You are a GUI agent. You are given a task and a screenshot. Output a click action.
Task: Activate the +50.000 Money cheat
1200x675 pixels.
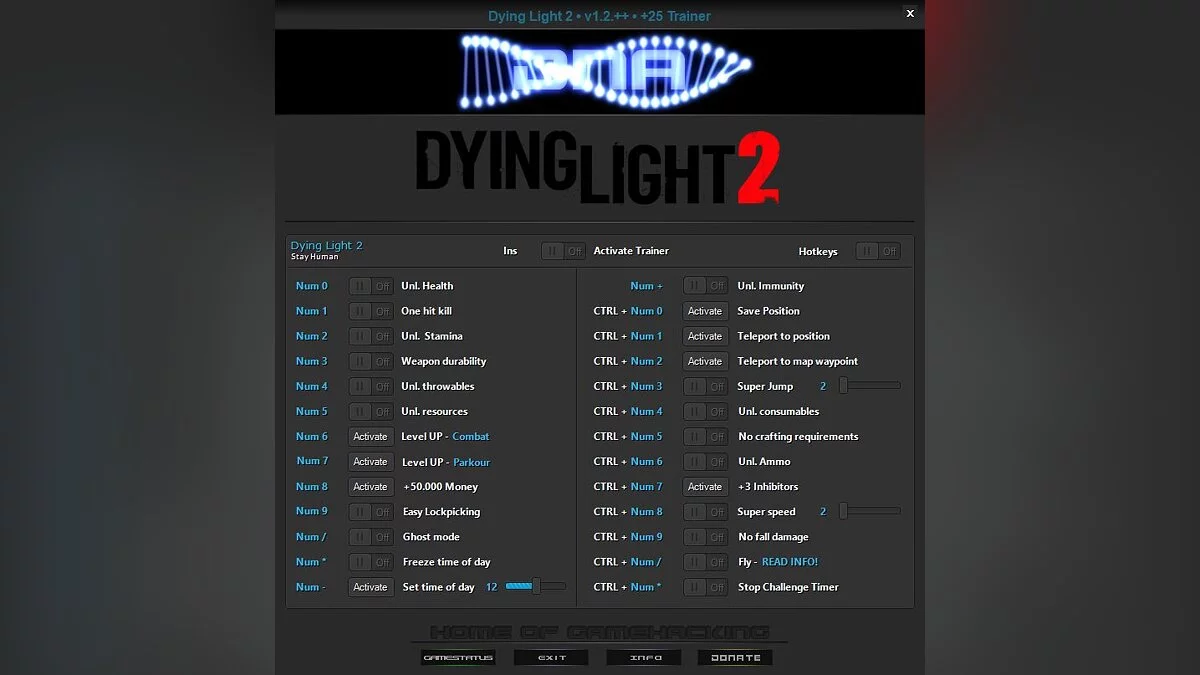(370, 486)
